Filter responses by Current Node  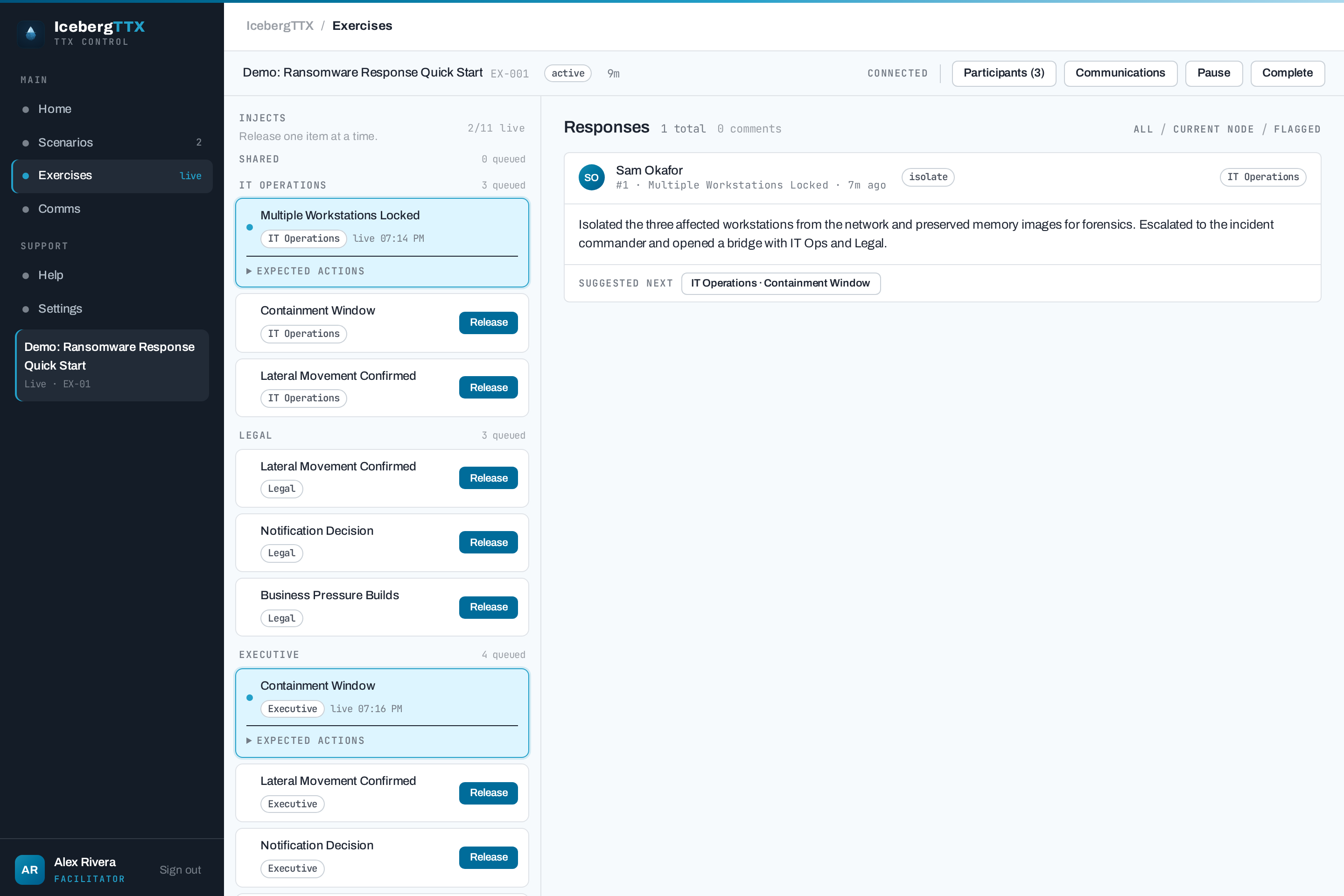(1213, 129)
